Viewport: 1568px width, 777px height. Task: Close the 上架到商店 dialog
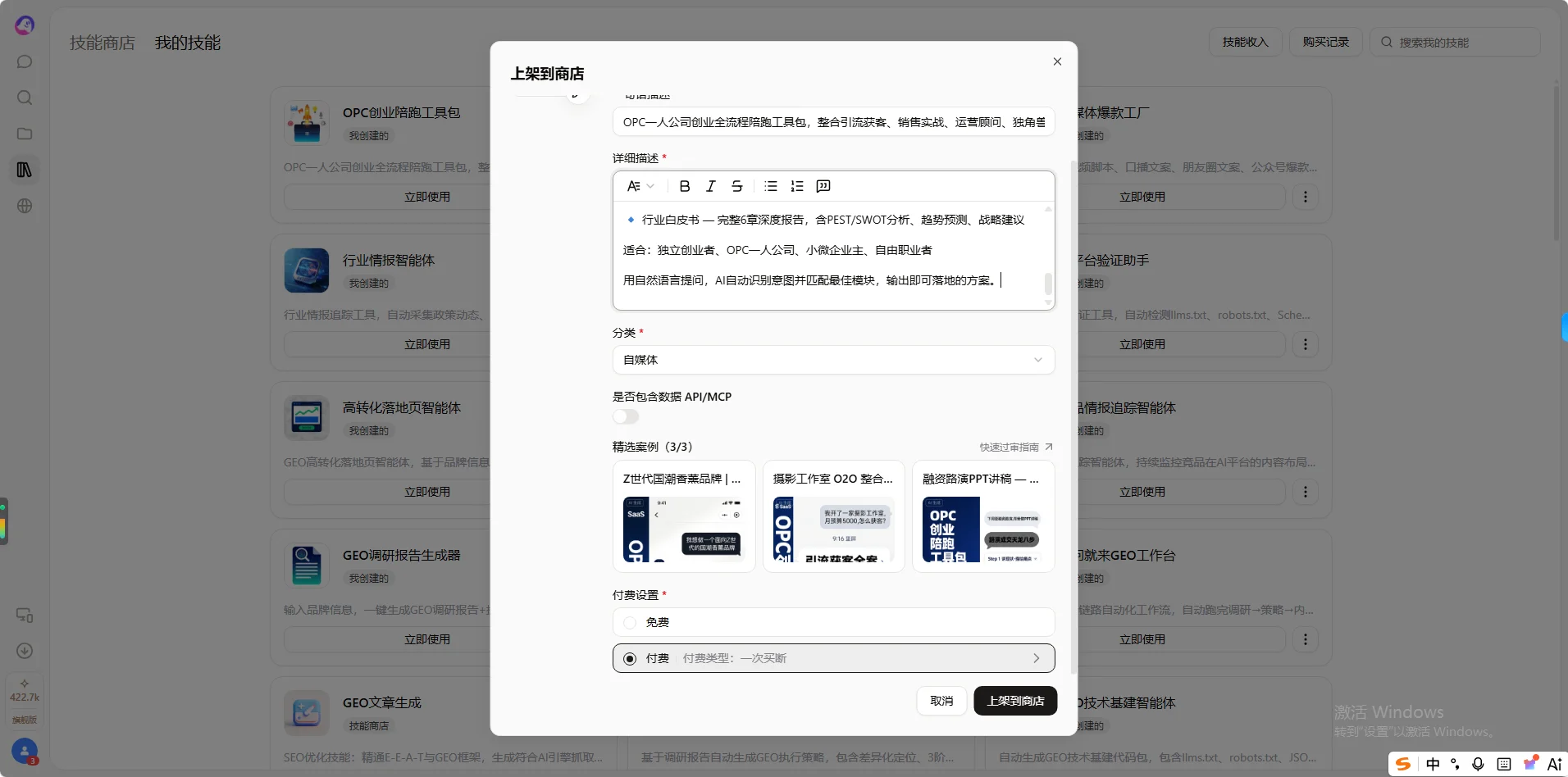click(1057, 61)
